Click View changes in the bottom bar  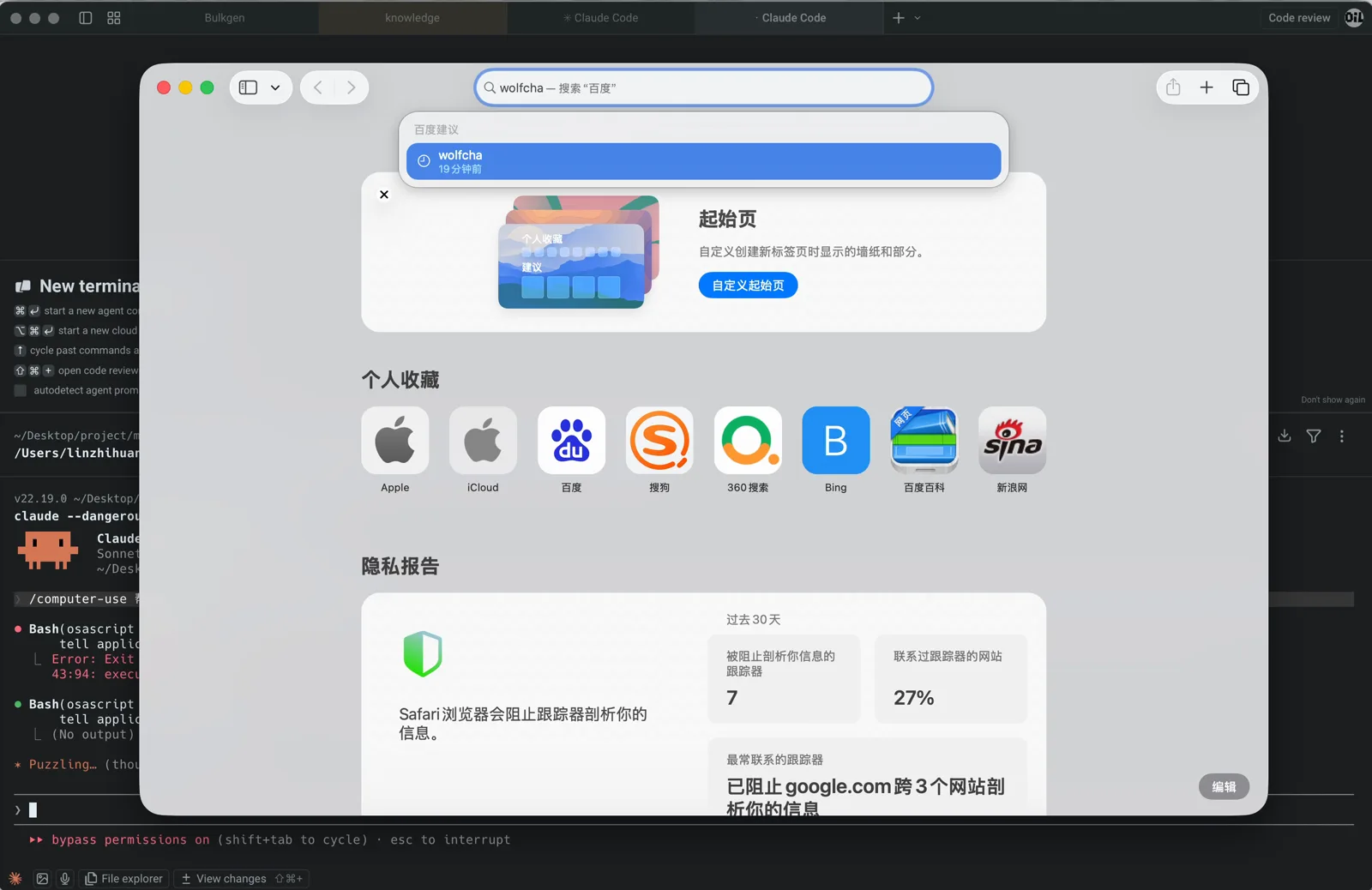[242, 878]
